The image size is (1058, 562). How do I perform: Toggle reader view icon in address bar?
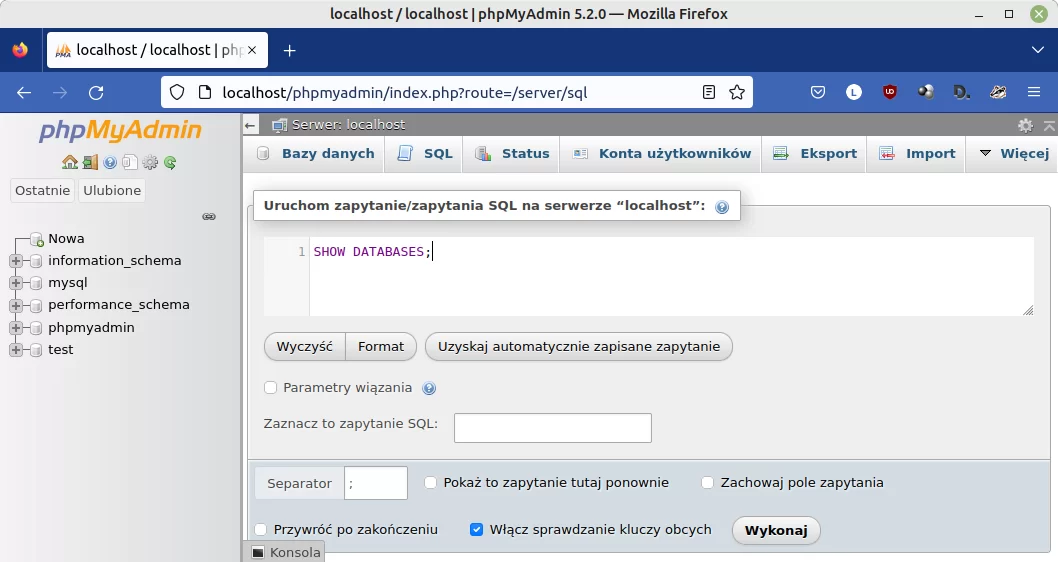click(x=708, y=92)
